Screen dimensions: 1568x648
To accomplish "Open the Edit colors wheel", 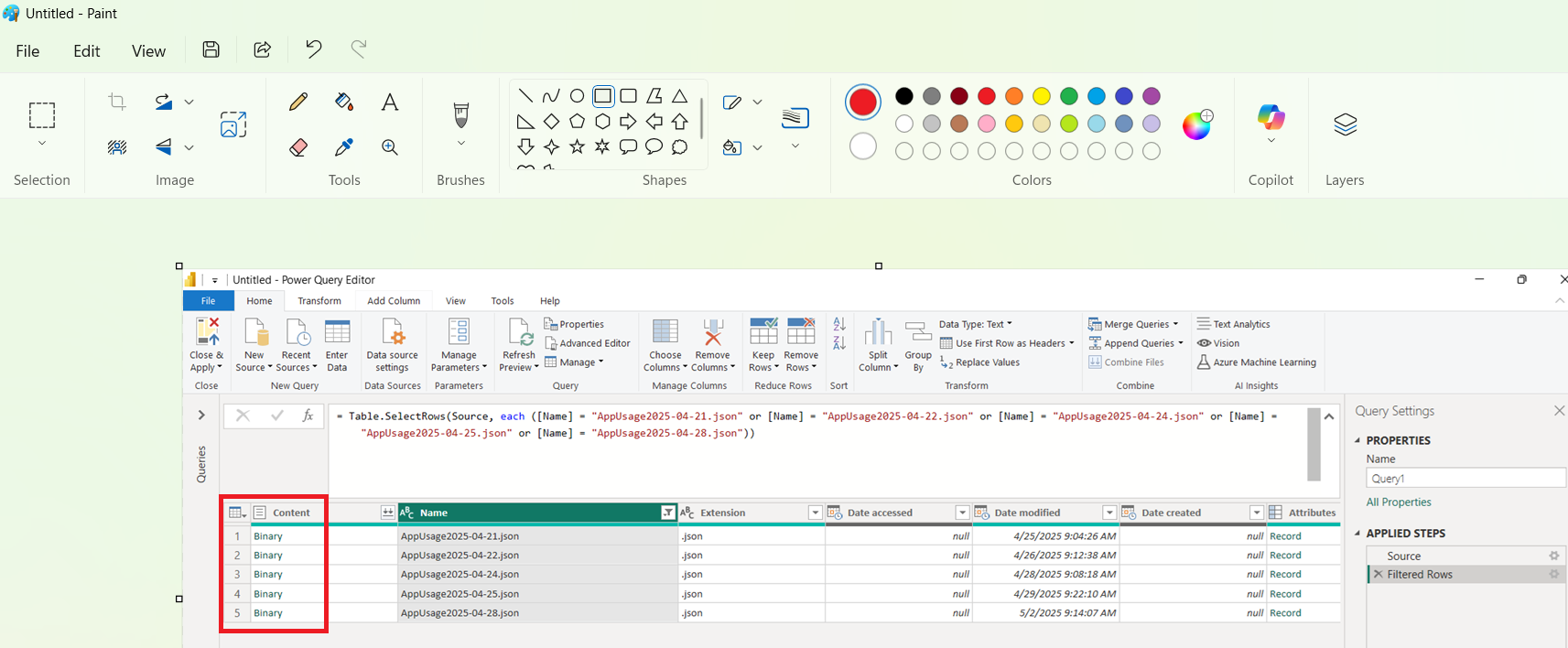I will point(1196,124).
